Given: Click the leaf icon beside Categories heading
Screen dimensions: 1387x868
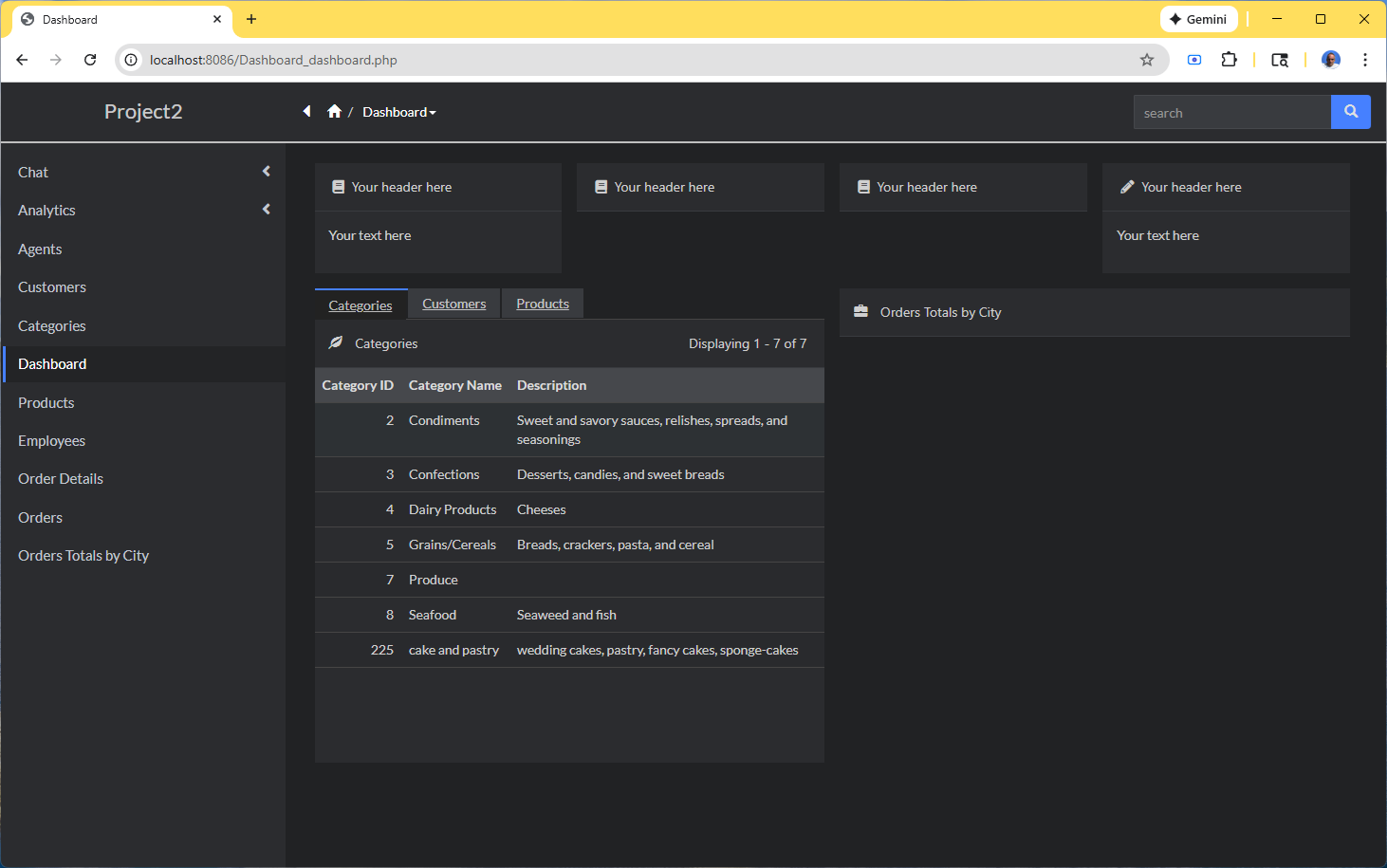Looking at the screenshot, I should tap(336, 343).
